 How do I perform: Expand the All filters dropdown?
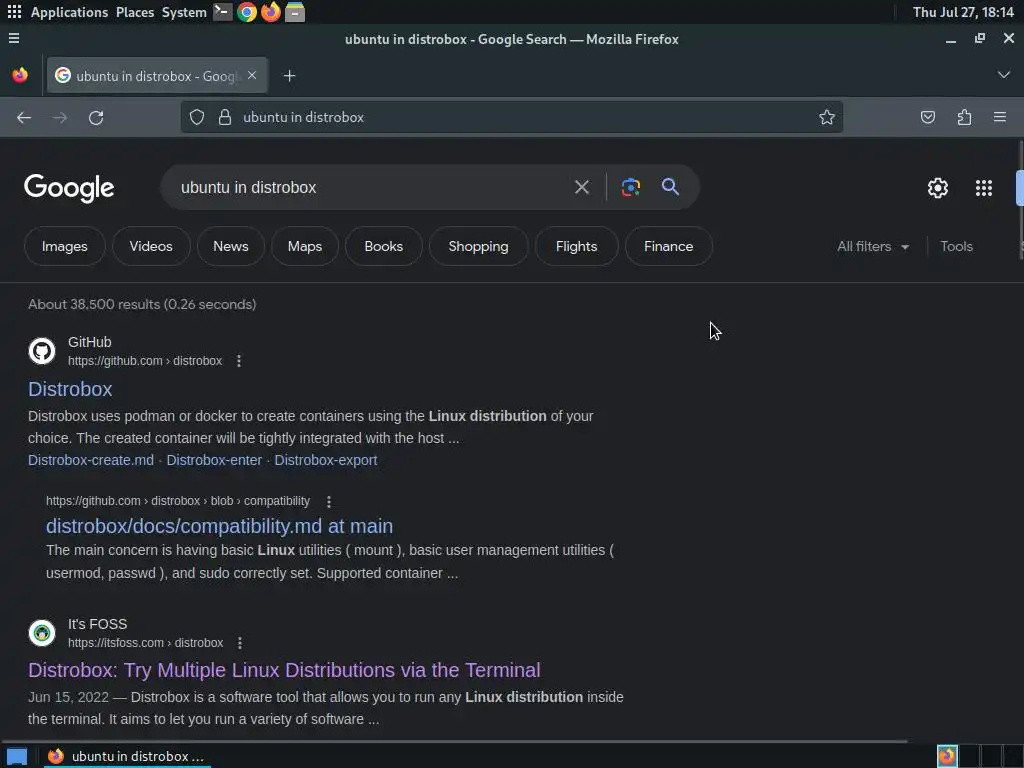872,247
